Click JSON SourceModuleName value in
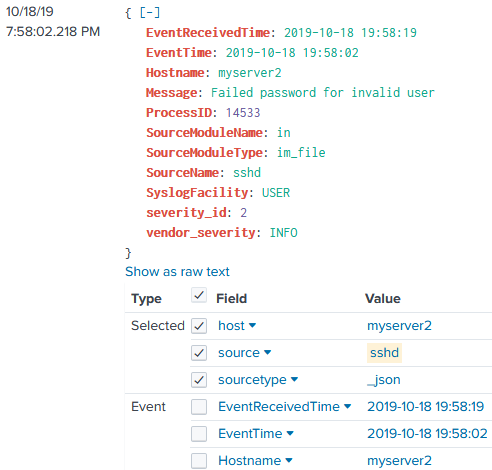 [x=284, y=133]
